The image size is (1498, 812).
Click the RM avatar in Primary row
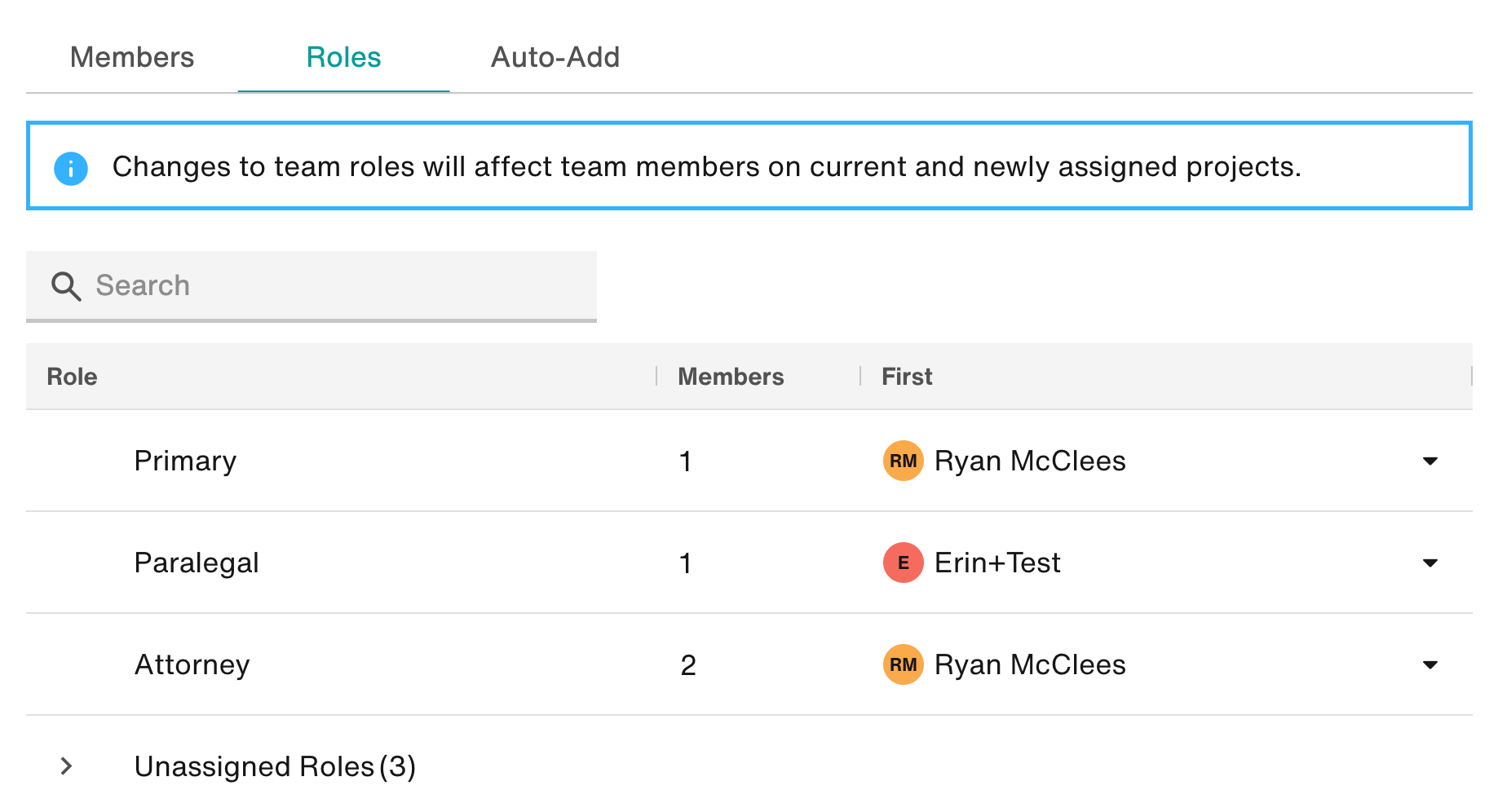coord(903,461)
